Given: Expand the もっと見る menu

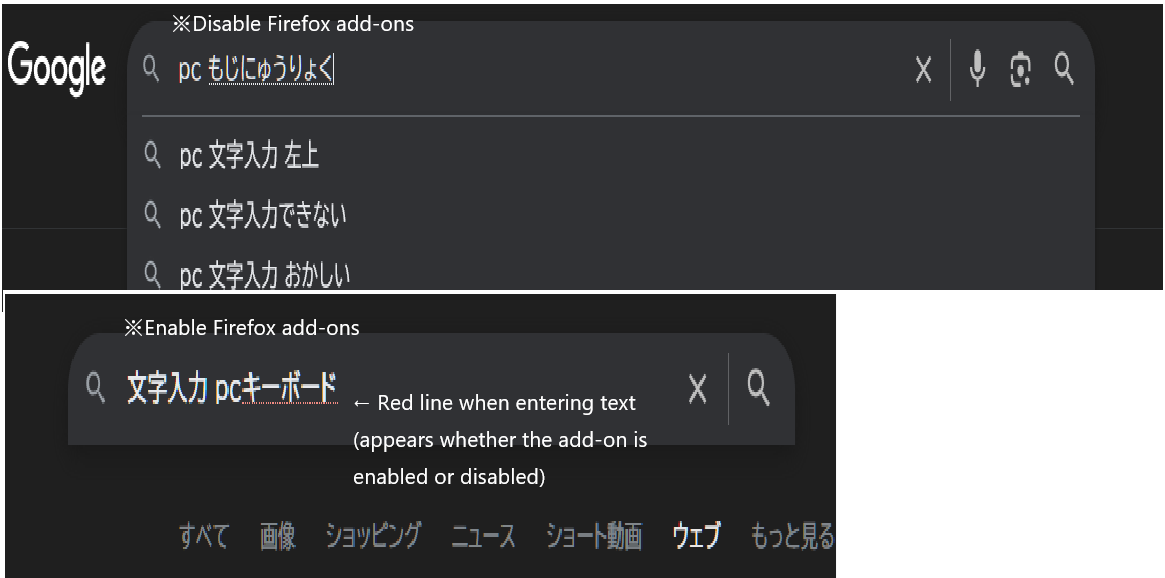Looking at the screenshot, I should click(791, 536).
